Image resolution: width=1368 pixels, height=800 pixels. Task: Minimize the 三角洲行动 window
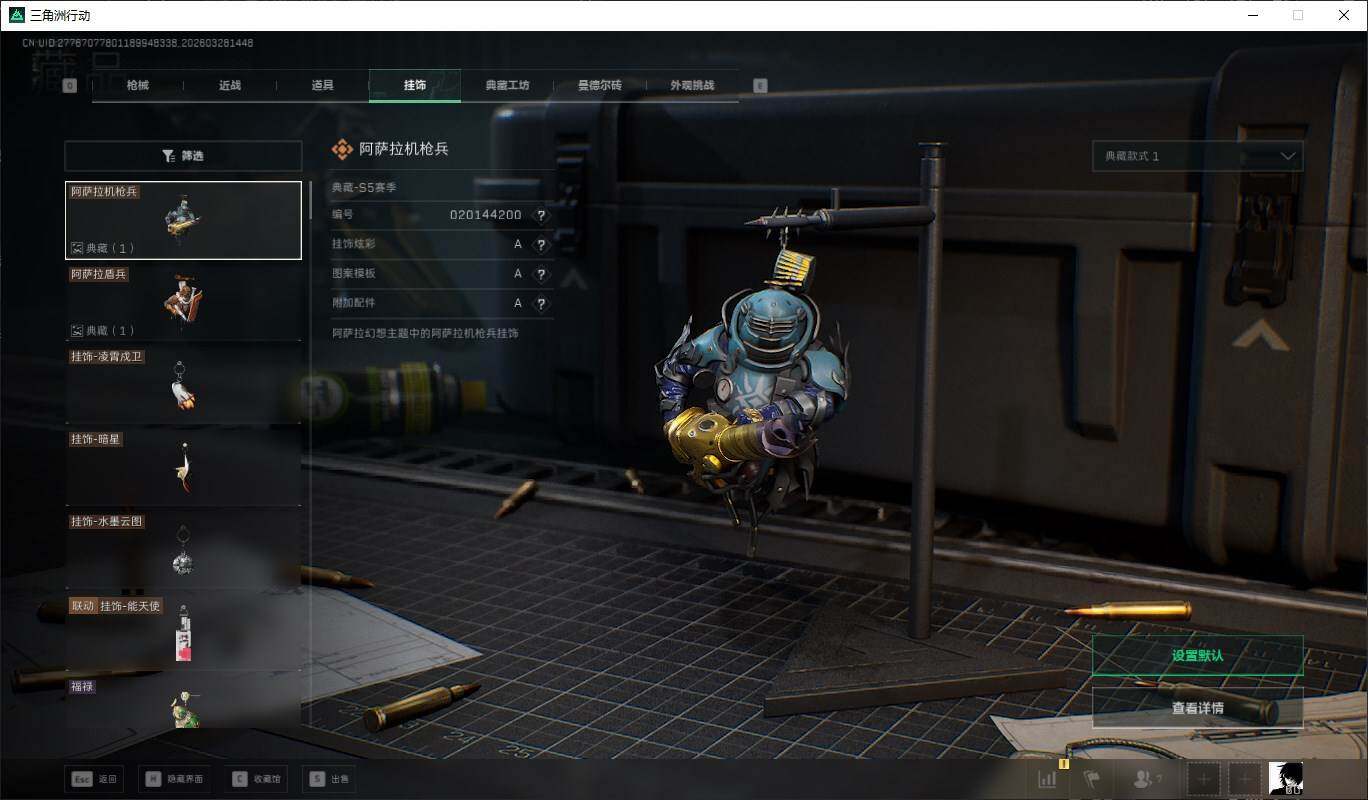point(1252,15)
